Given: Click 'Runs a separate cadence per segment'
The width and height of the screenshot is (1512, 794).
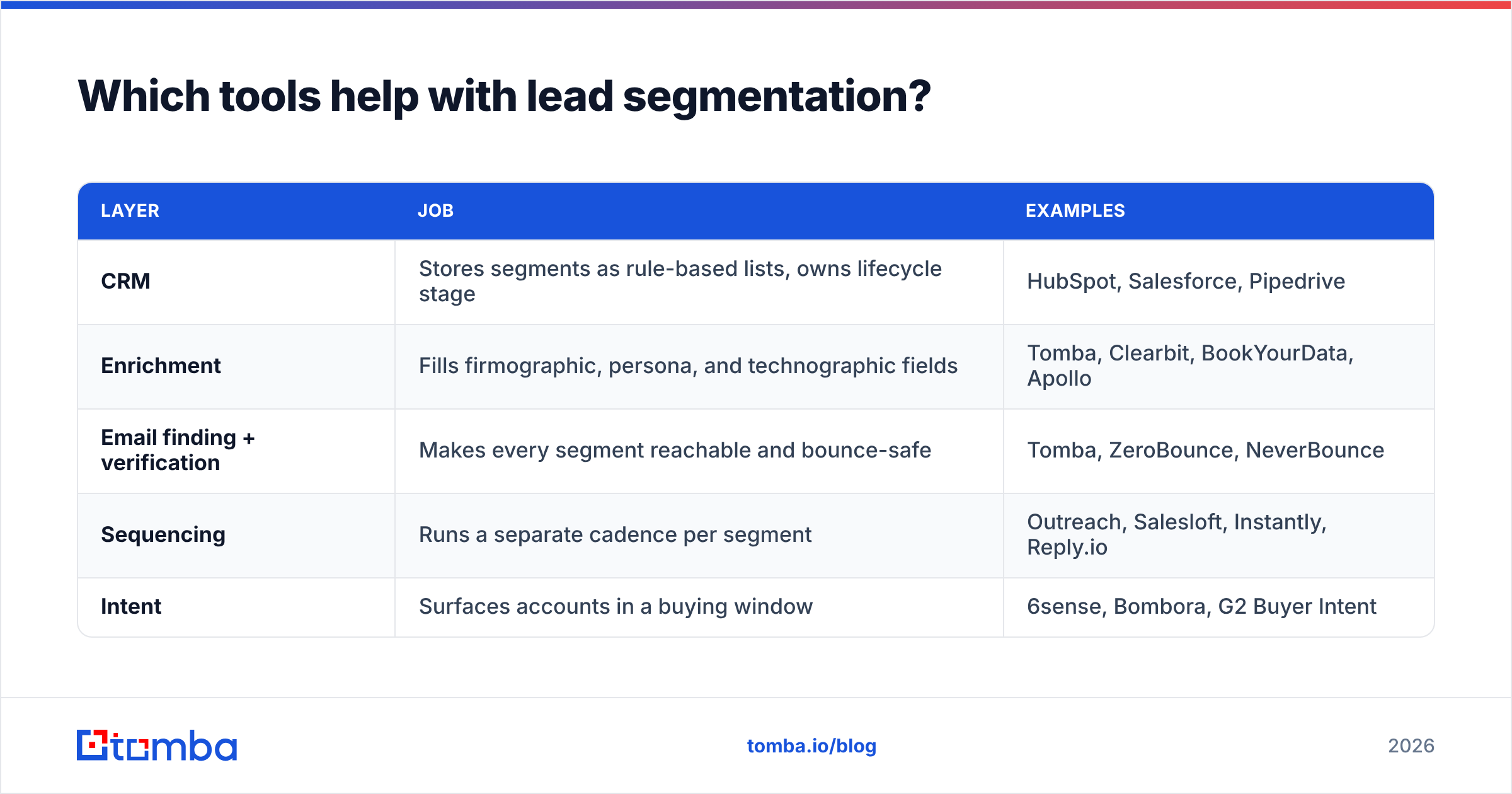Looking at the screenshot, I should 615,535.
